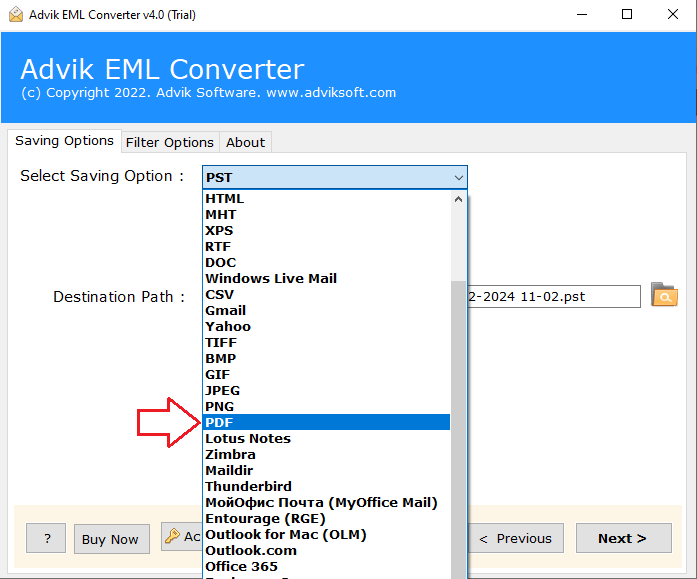This screenshot has width=697, height=579.
Task: Click the destination path text field
Action: click(x=553, y=296)
